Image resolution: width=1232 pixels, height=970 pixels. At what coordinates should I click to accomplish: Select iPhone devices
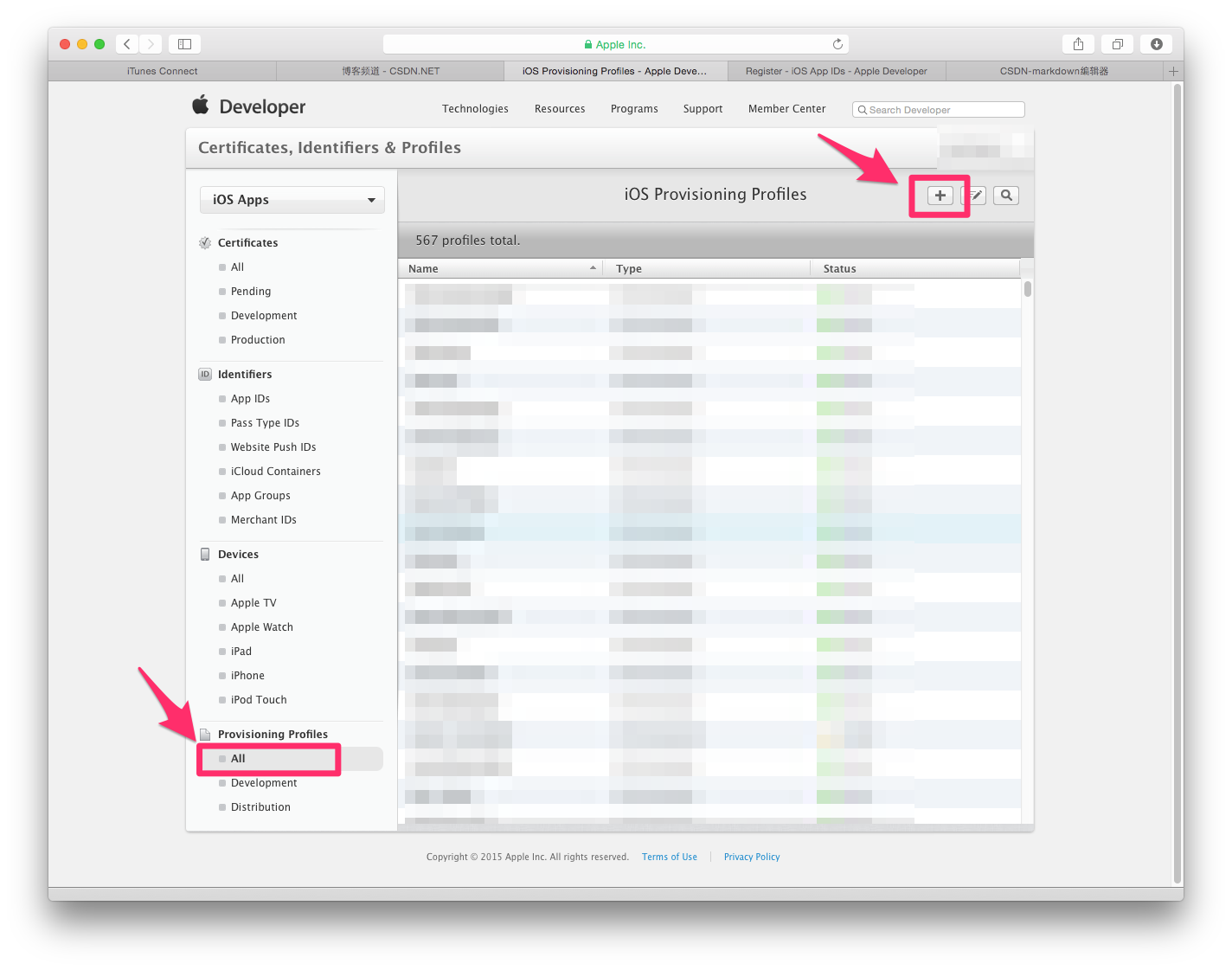click(247, 676)
